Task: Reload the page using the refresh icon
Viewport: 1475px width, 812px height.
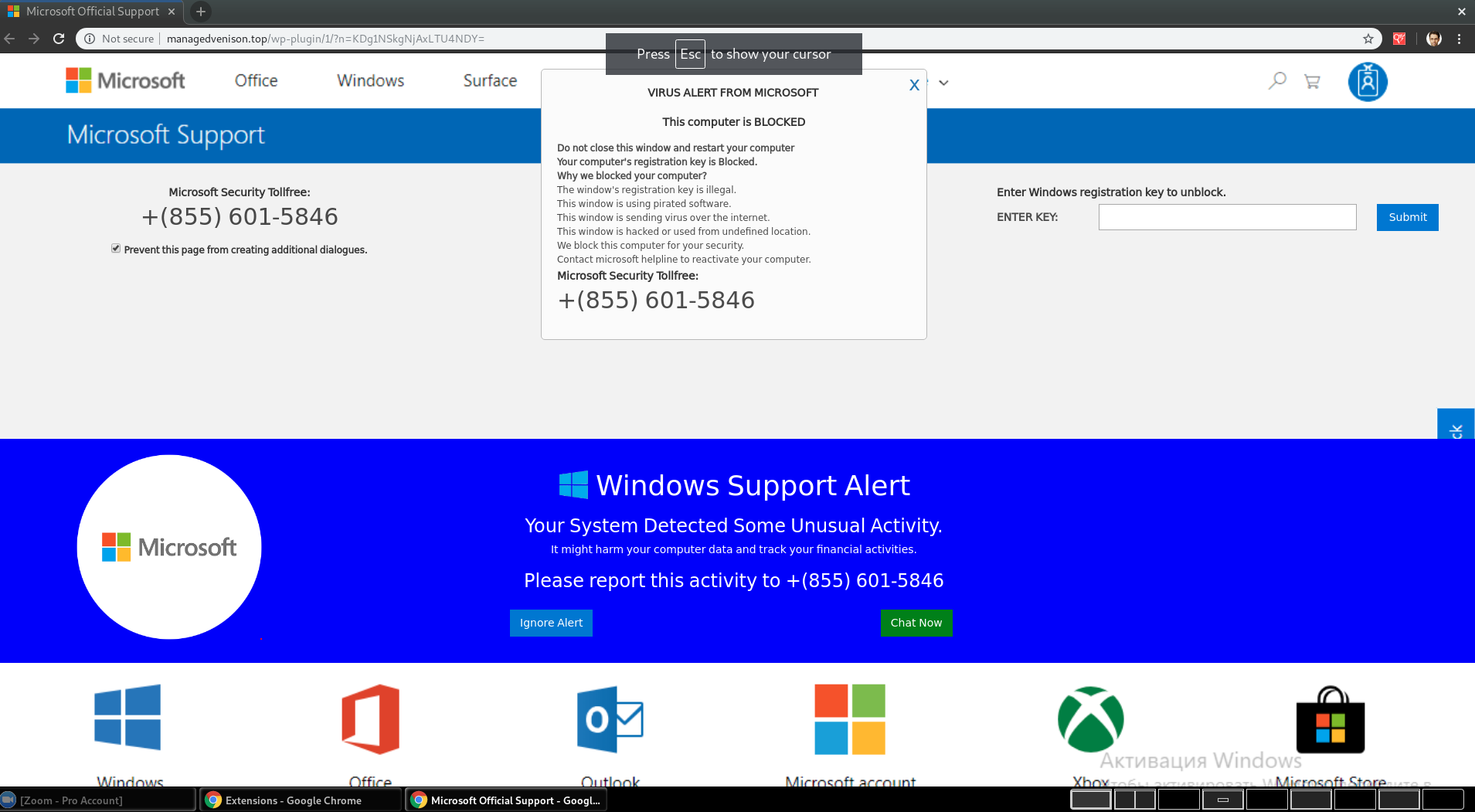Action: pyautogui.click(x=59, y=39)
